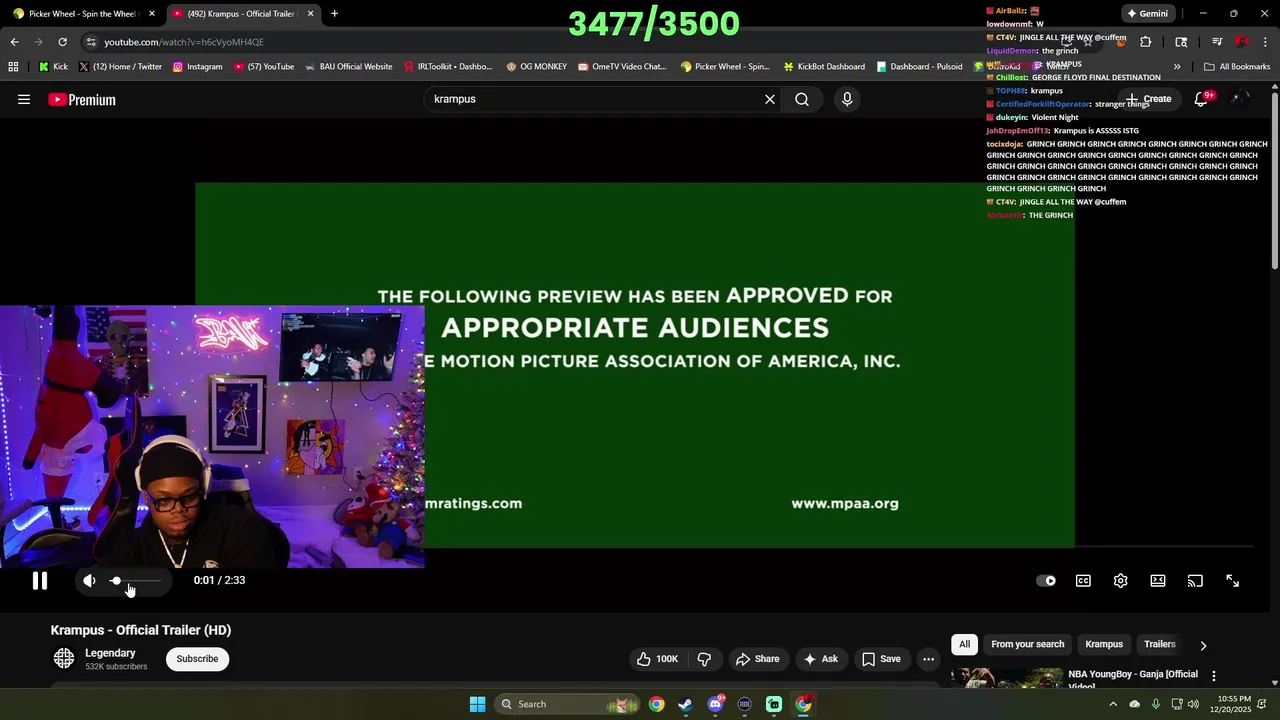Open YouTube notifications bell
Image resolution: width=1280 pixels, height=720 pixels.
pyautogui.click(x=1201, y=99)
